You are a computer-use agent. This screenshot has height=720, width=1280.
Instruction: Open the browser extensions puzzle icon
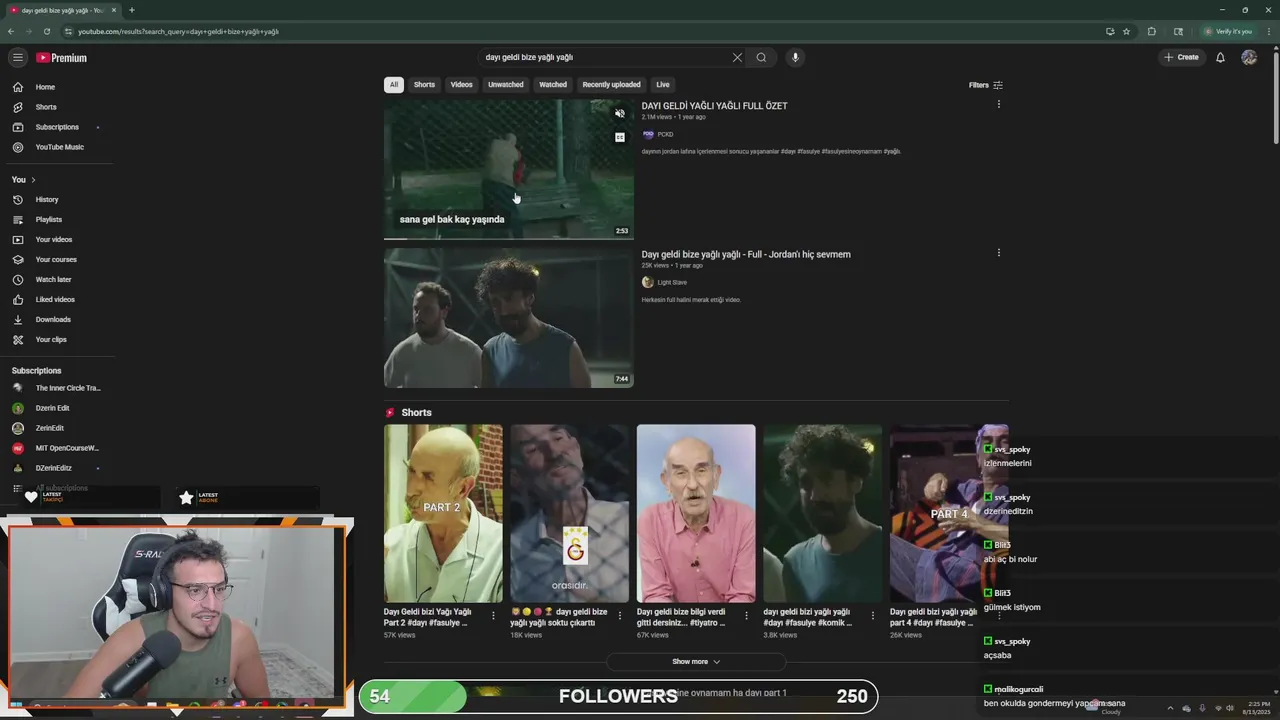1152,31
